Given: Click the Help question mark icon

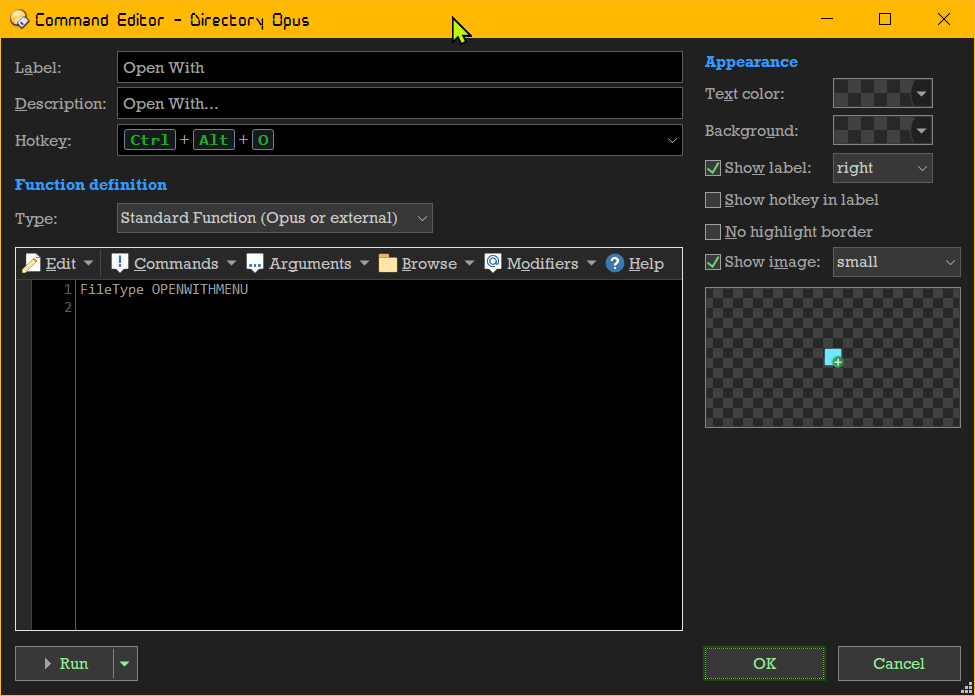Looking at the screenshot, I should click(x=614, y=264).
